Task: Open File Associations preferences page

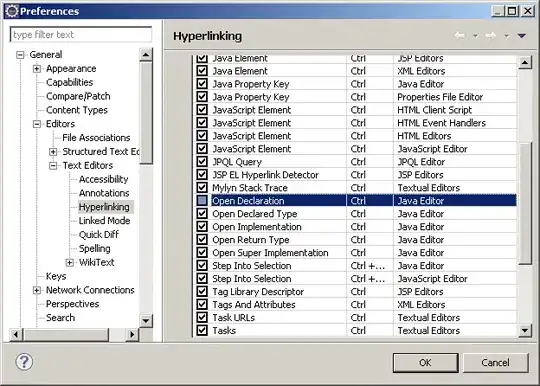Action: click(x=96, y=138)
